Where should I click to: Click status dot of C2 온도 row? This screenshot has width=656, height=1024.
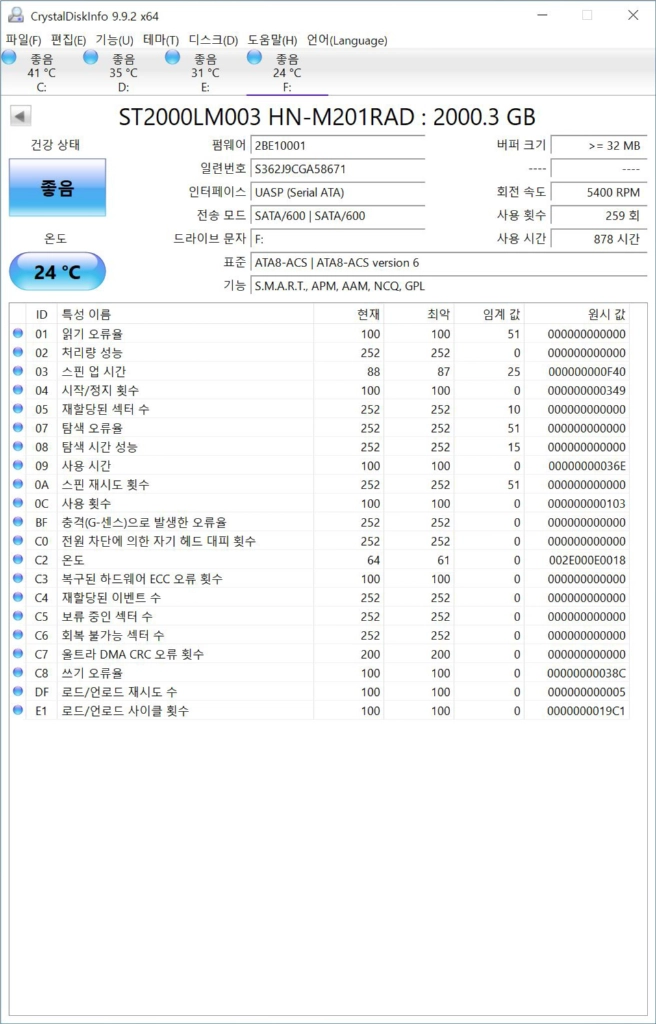[18, 560]
